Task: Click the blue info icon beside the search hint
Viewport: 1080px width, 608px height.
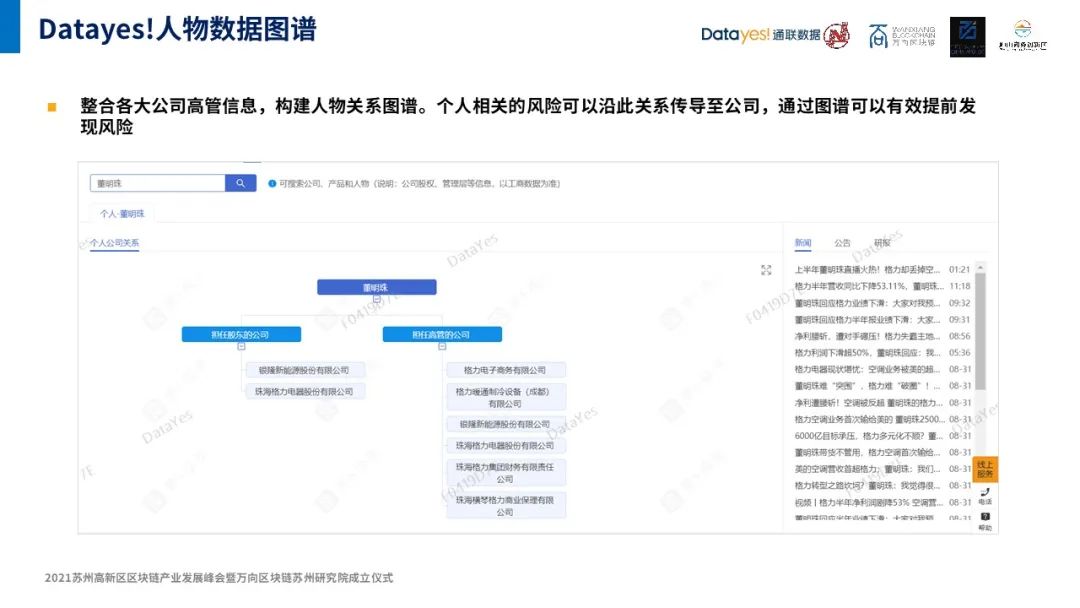Action: [x=272, y=184]
